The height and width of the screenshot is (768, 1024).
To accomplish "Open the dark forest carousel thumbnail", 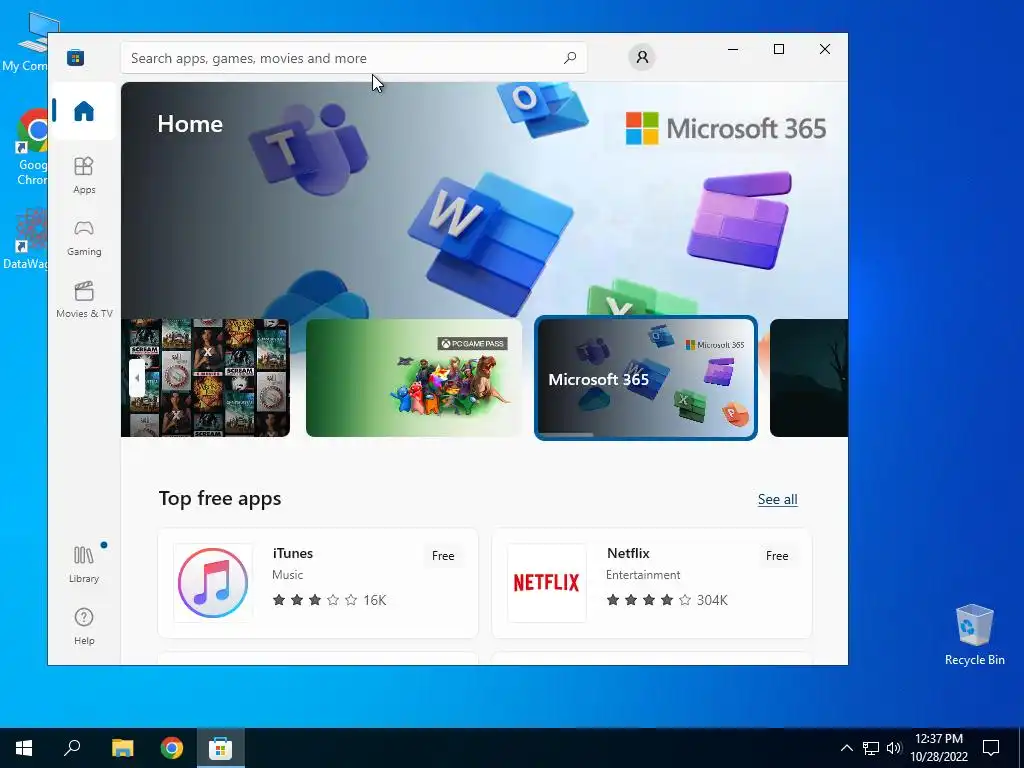I will pos(808,377).
